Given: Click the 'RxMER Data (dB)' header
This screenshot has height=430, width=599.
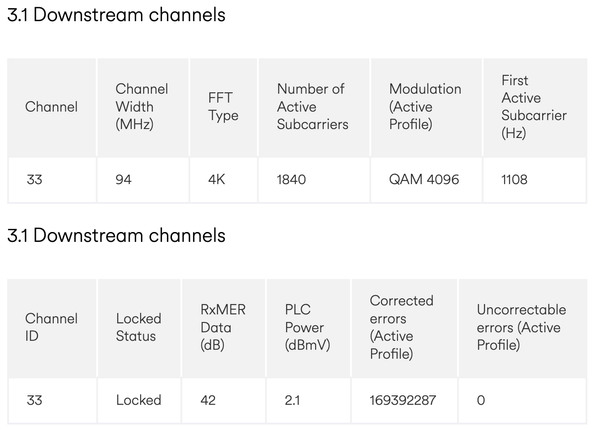Looking at the screenshot, I should 223,327.
